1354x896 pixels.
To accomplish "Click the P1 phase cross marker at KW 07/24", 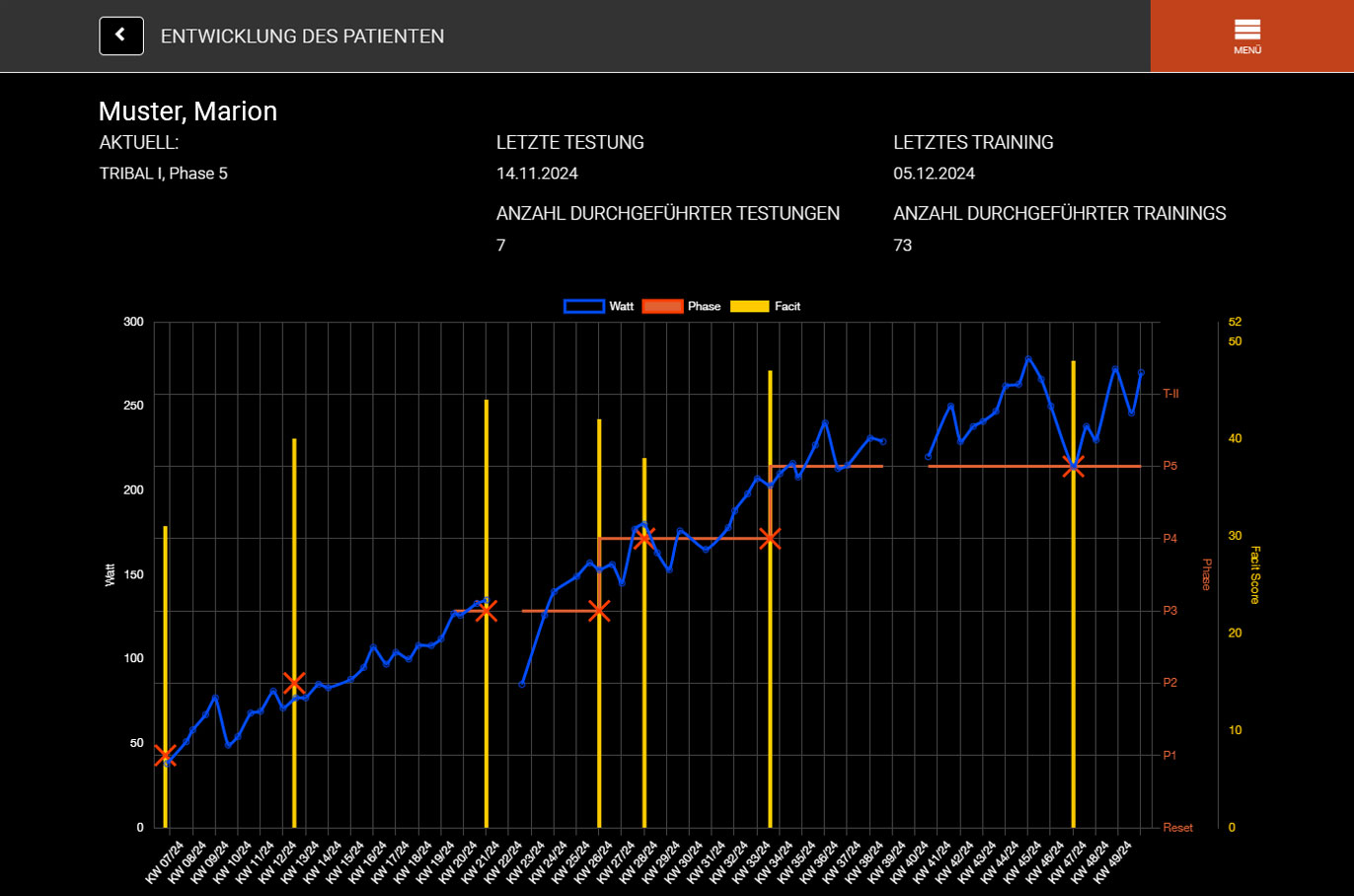I will pos(166,756).
